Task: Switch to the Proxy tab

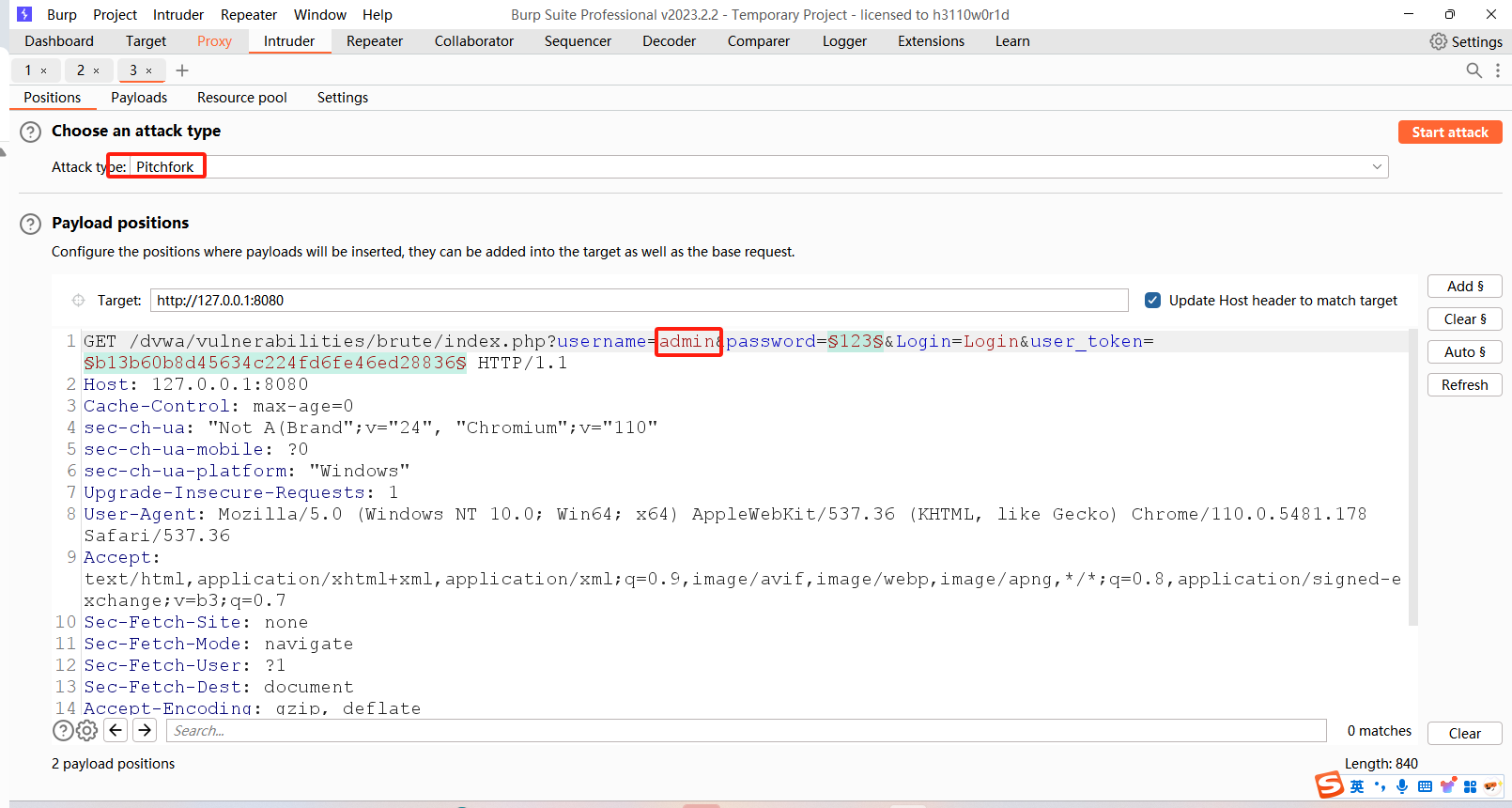Action: [x=214, y=41]
